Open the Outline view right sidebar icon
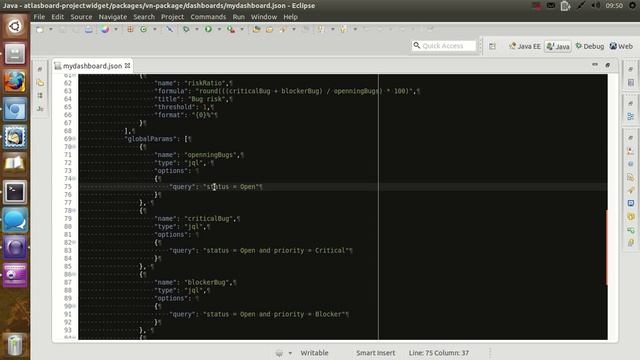Image resolution: width=640 pixels, height=360 pixels. pos(631,117)
